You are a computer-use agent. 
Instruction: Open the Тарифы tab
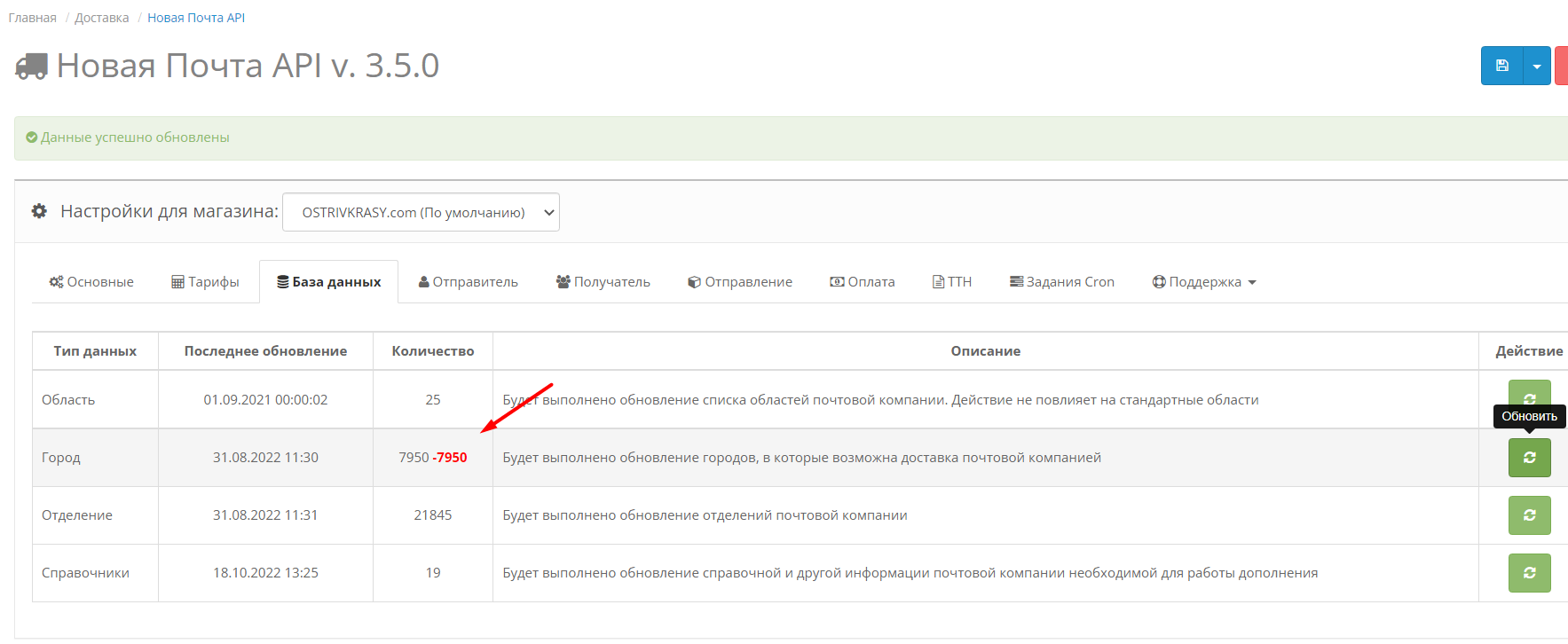[205, 282]
